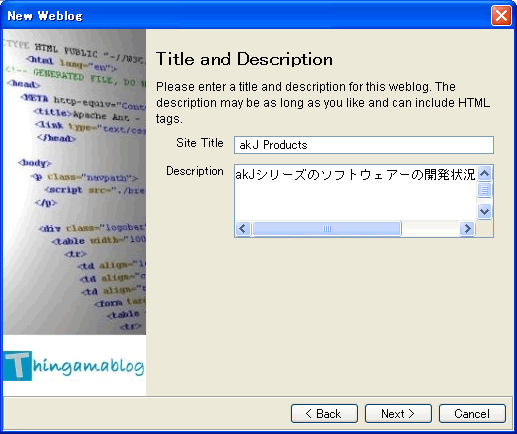Screen dimensions: 517x434
Task: Click the horizontal scrollbar track right of thumb
Action: click(430, 229)
